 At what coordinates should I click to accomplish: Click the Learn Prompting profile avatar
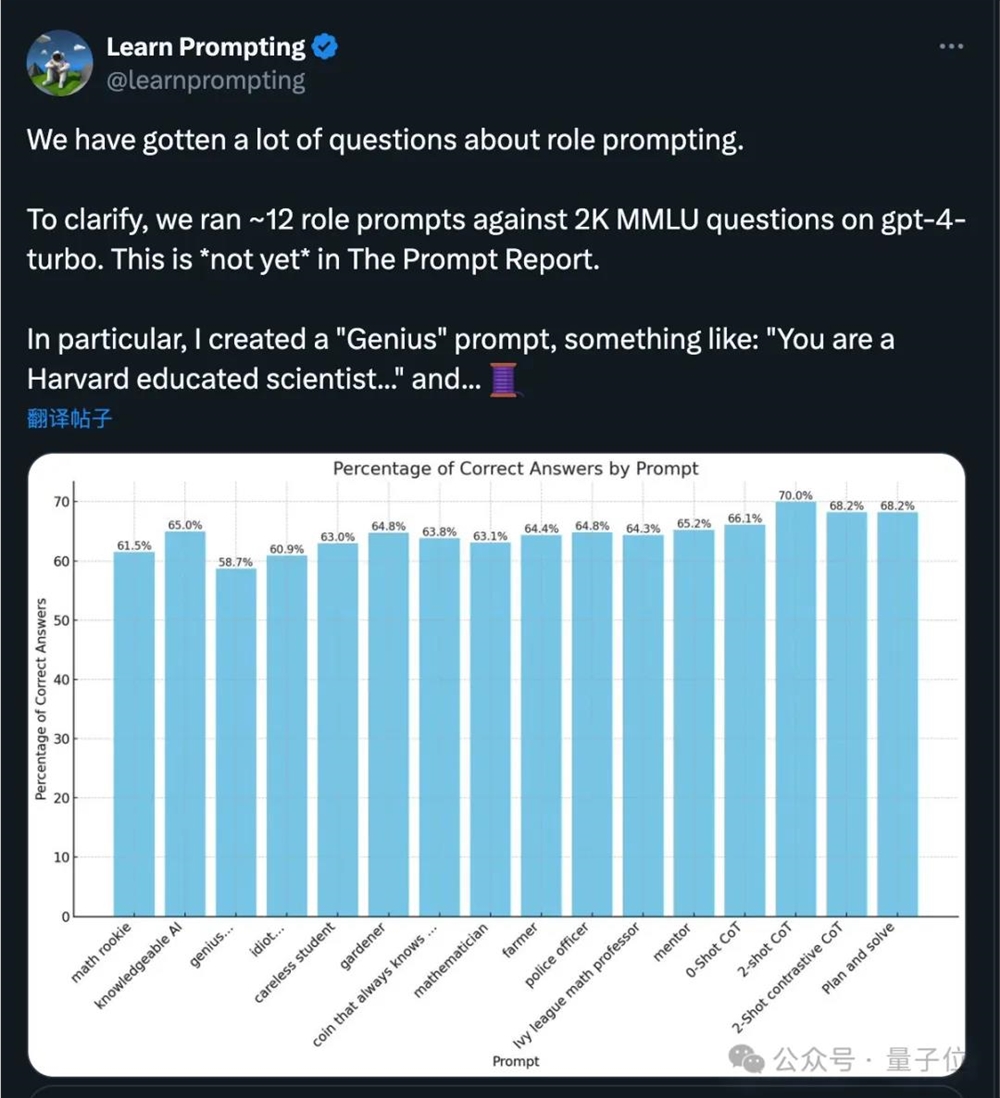coord(59,62)
